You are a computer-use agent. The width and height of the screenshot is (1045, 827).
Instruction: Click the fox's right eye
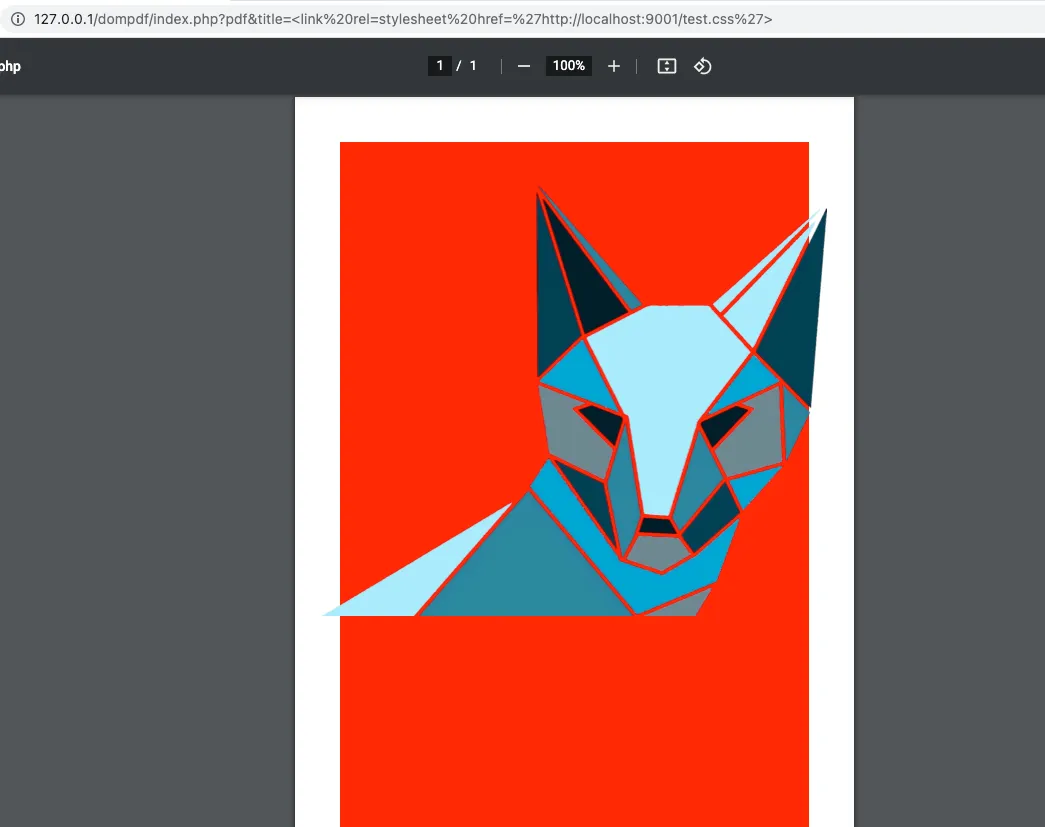[722, 424]
